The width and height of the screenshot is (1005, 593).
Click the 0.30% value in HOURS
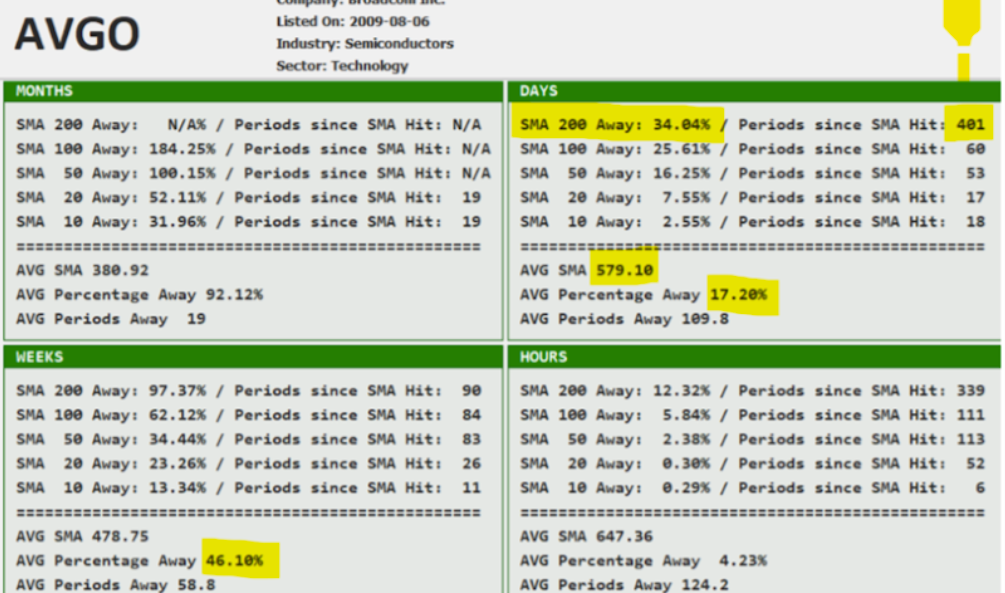[686, 464]
